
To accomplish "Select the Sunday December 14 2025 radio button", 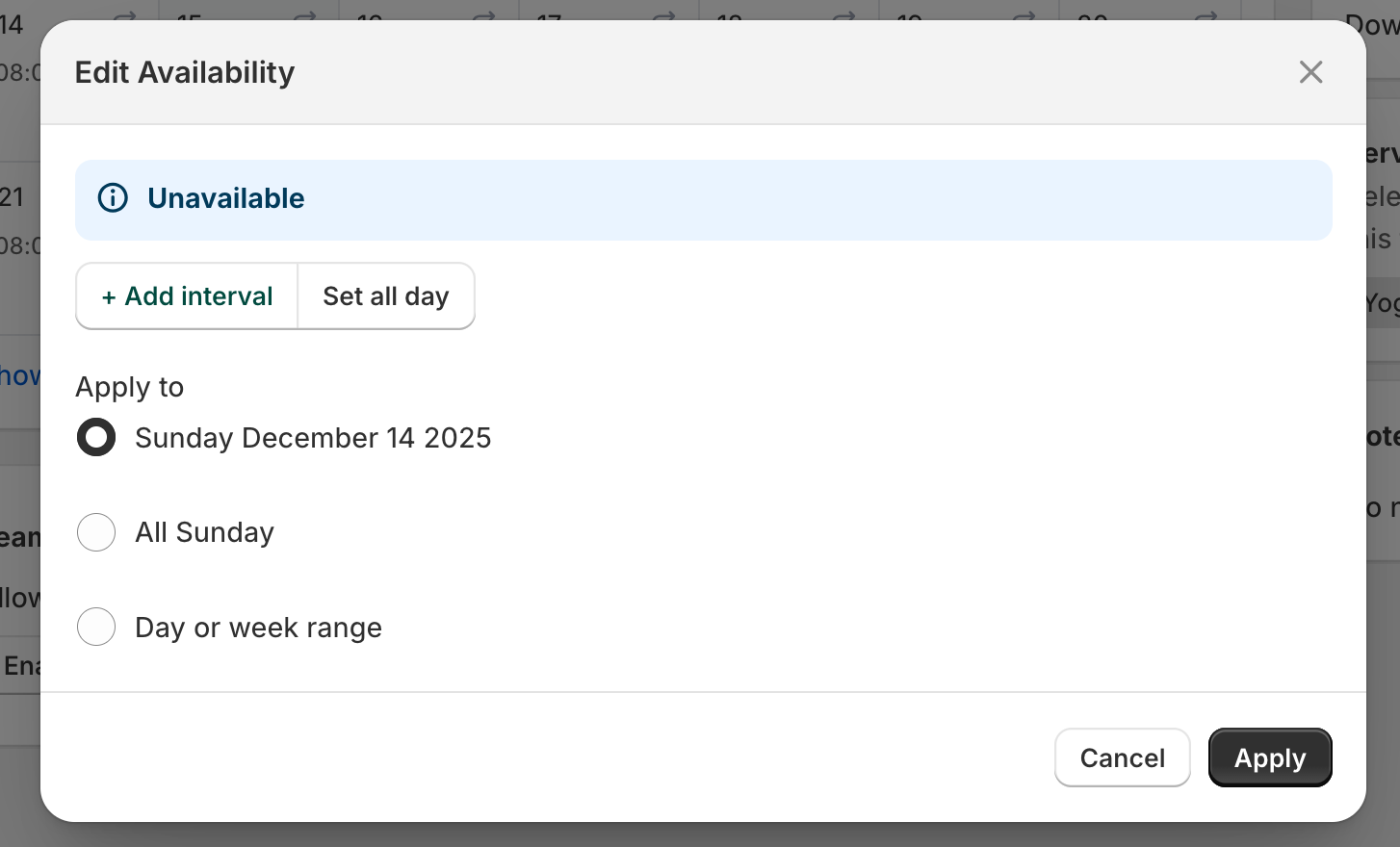I will tap(96, 437).
